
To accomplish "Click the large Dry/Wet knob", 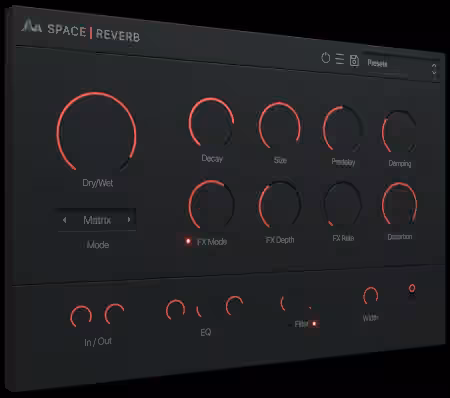I will (96, 132).
